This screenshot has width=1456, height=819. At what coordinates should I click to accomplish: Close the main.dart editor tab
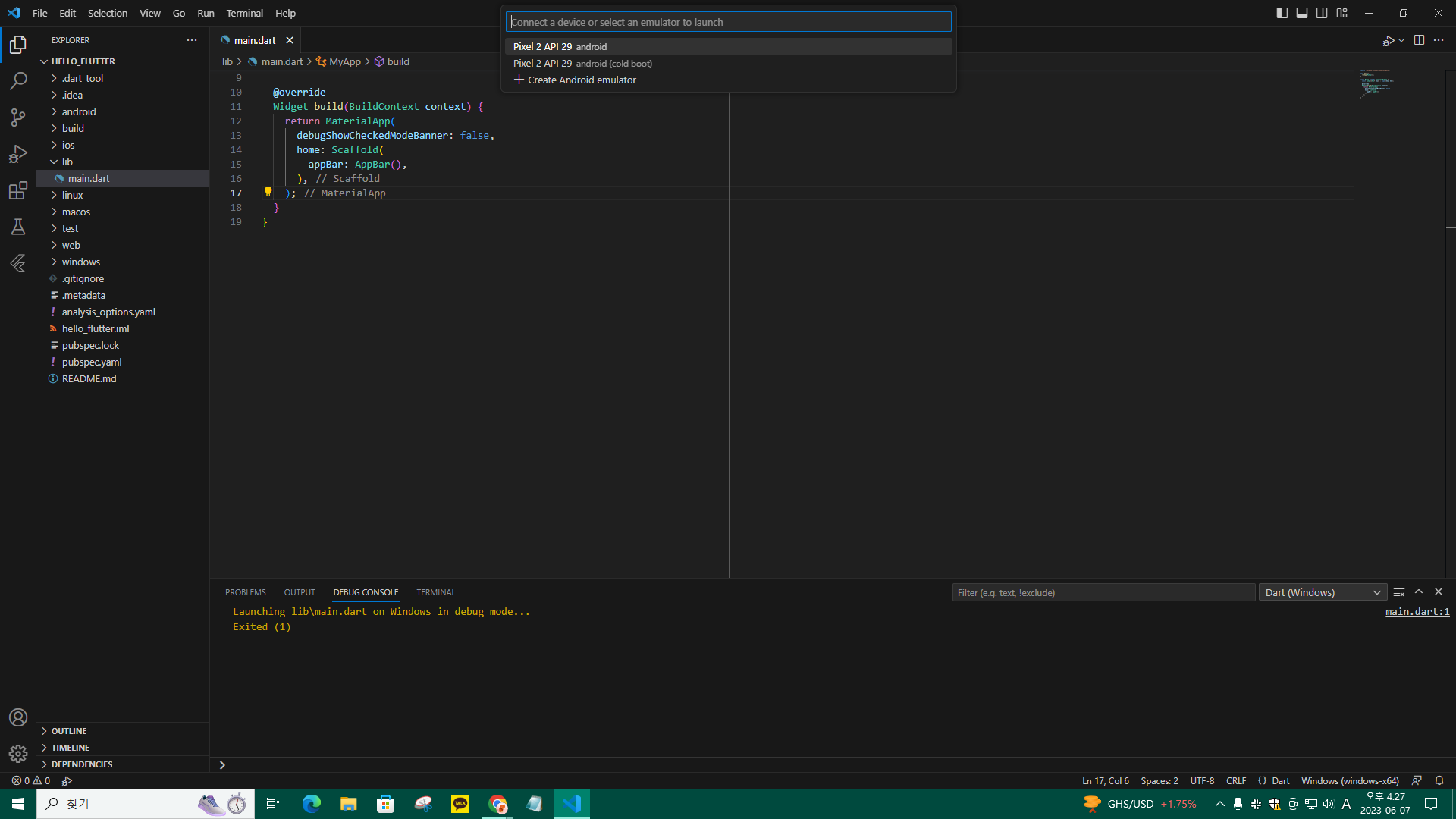(x=290, y=40)
